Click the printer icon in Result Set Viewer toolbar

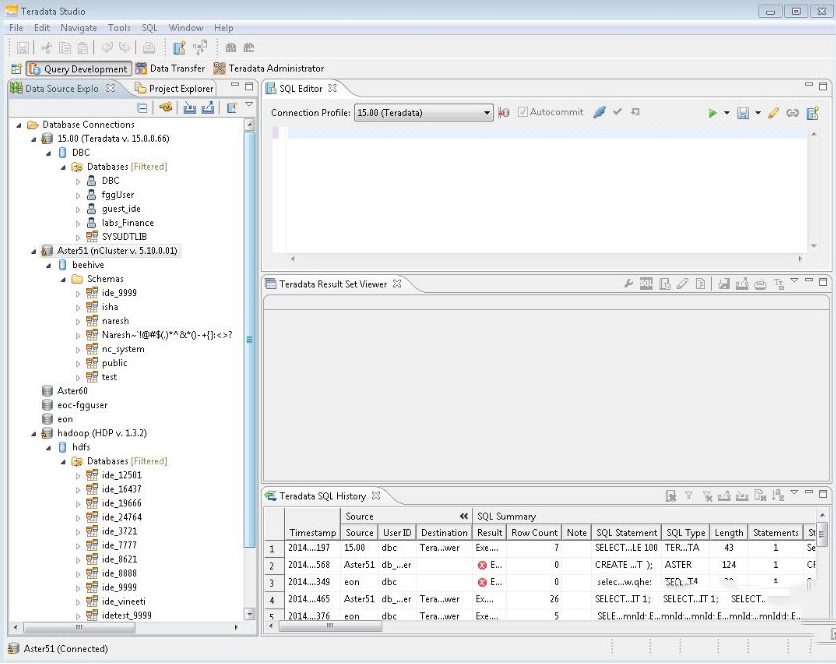coord(760,284)
